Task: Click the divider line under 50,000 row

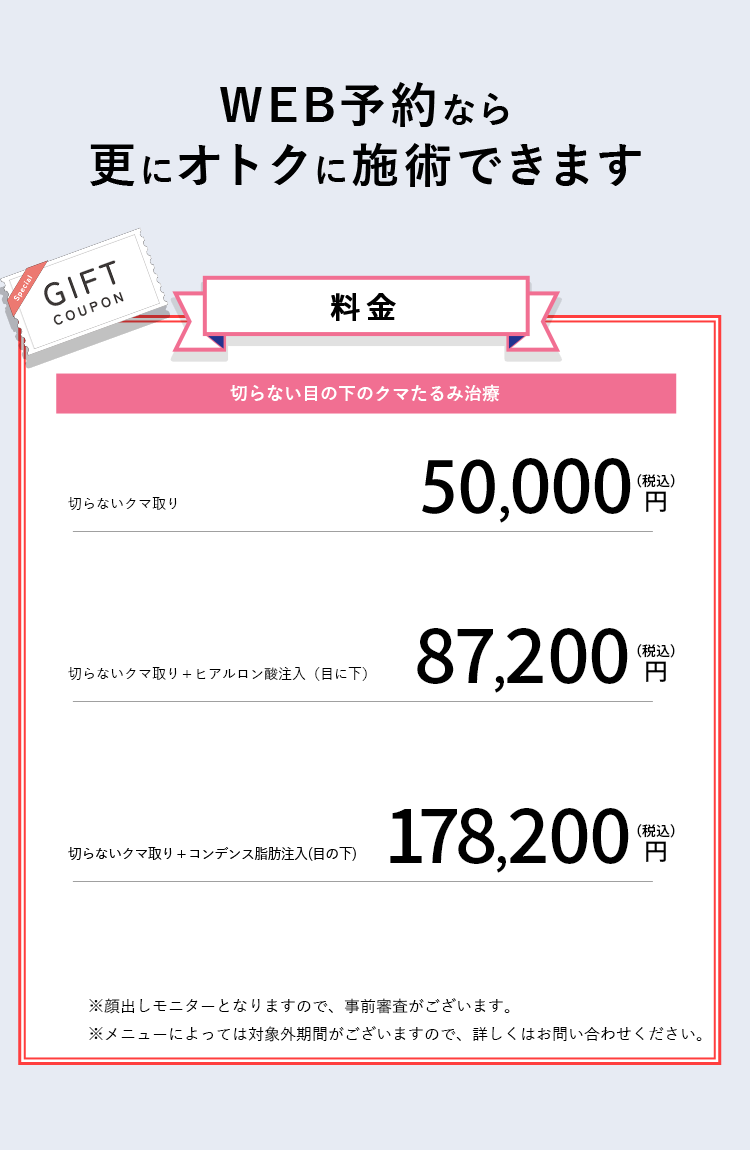Action: point(362,532)
